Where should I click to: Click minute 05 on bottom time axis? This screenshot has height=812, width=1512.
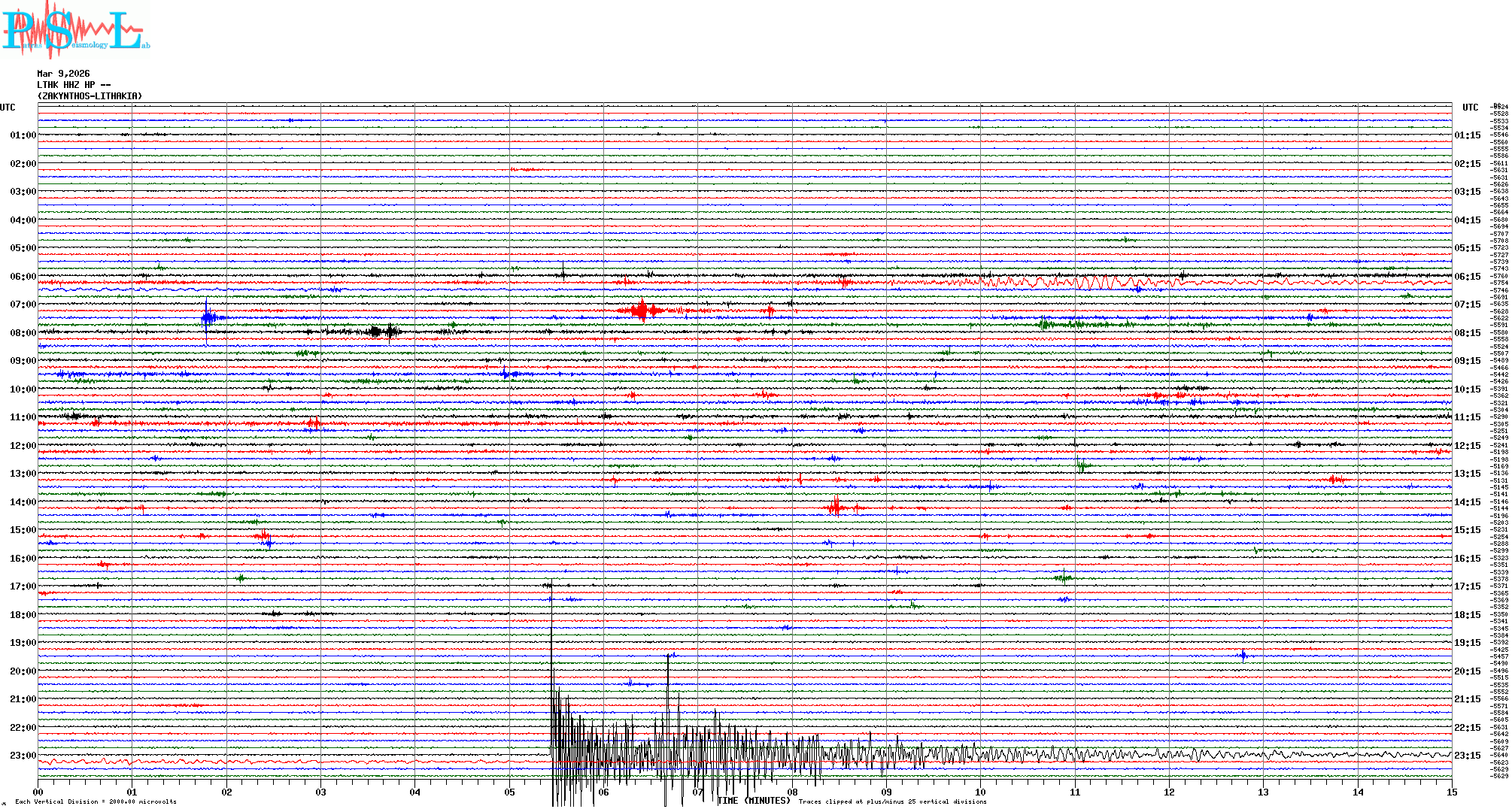pyautogui.click(x=509, y=792)
